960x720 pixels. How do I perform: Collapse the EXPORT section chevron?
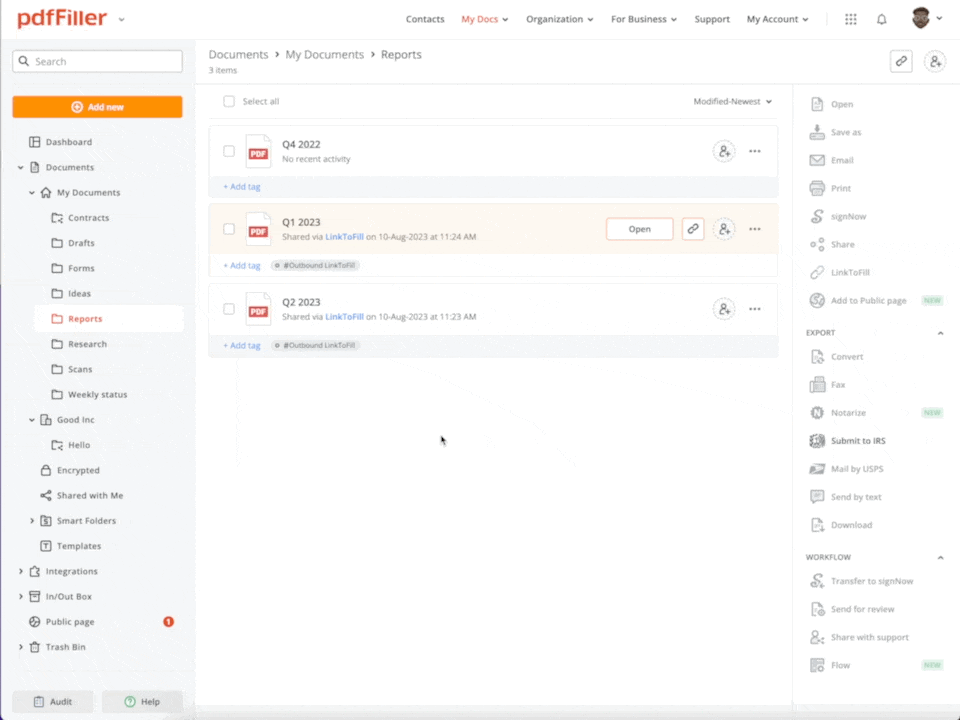[940, 333]
